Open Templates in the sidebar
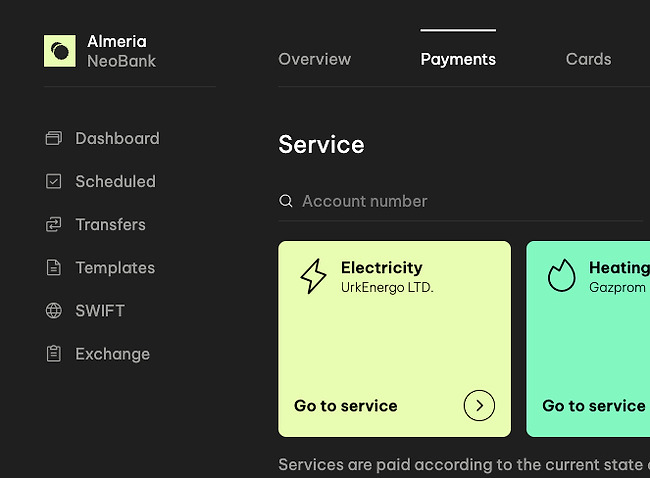650x478 pixels. pos(100,267)
